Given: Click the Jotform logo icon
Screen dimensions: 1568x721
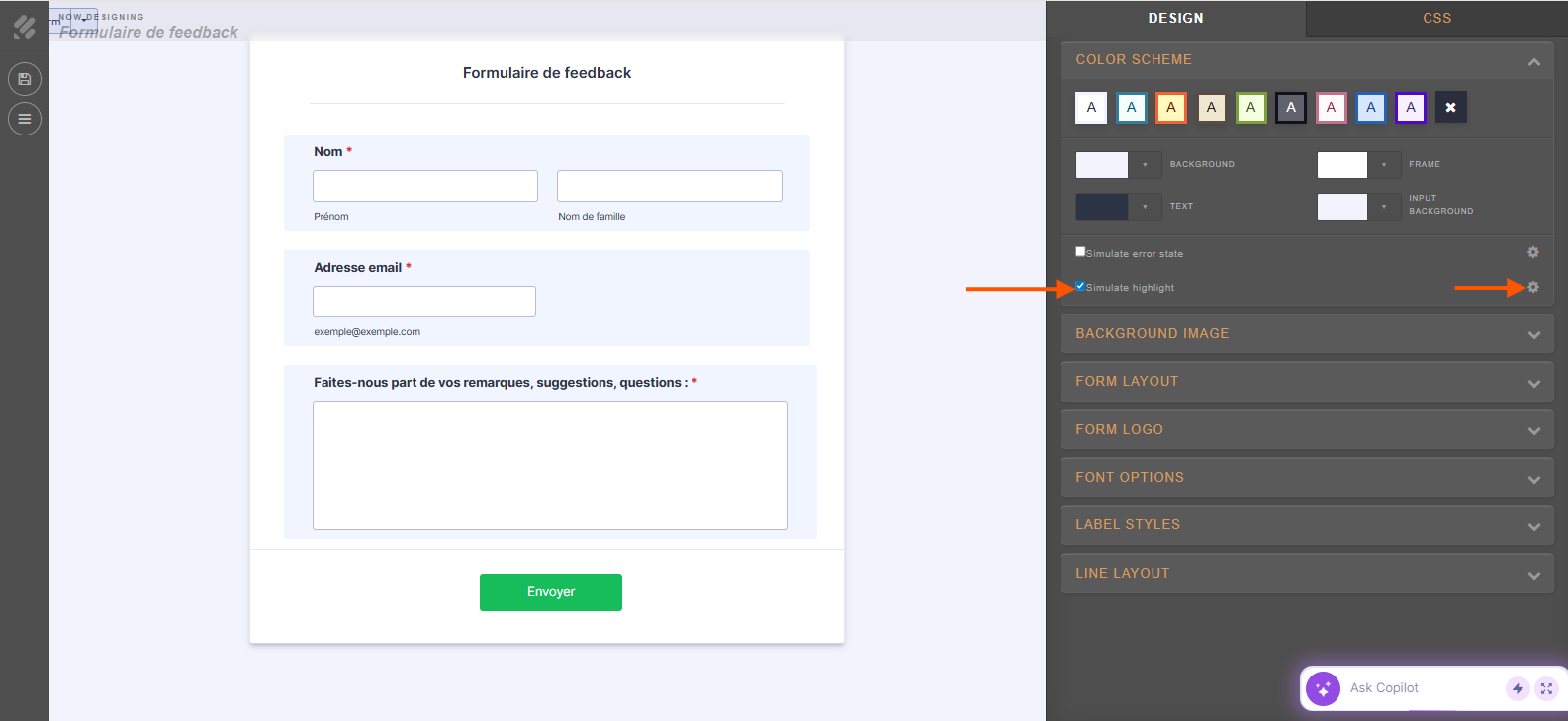Looking at the screenshot, I should pos(25,27).
